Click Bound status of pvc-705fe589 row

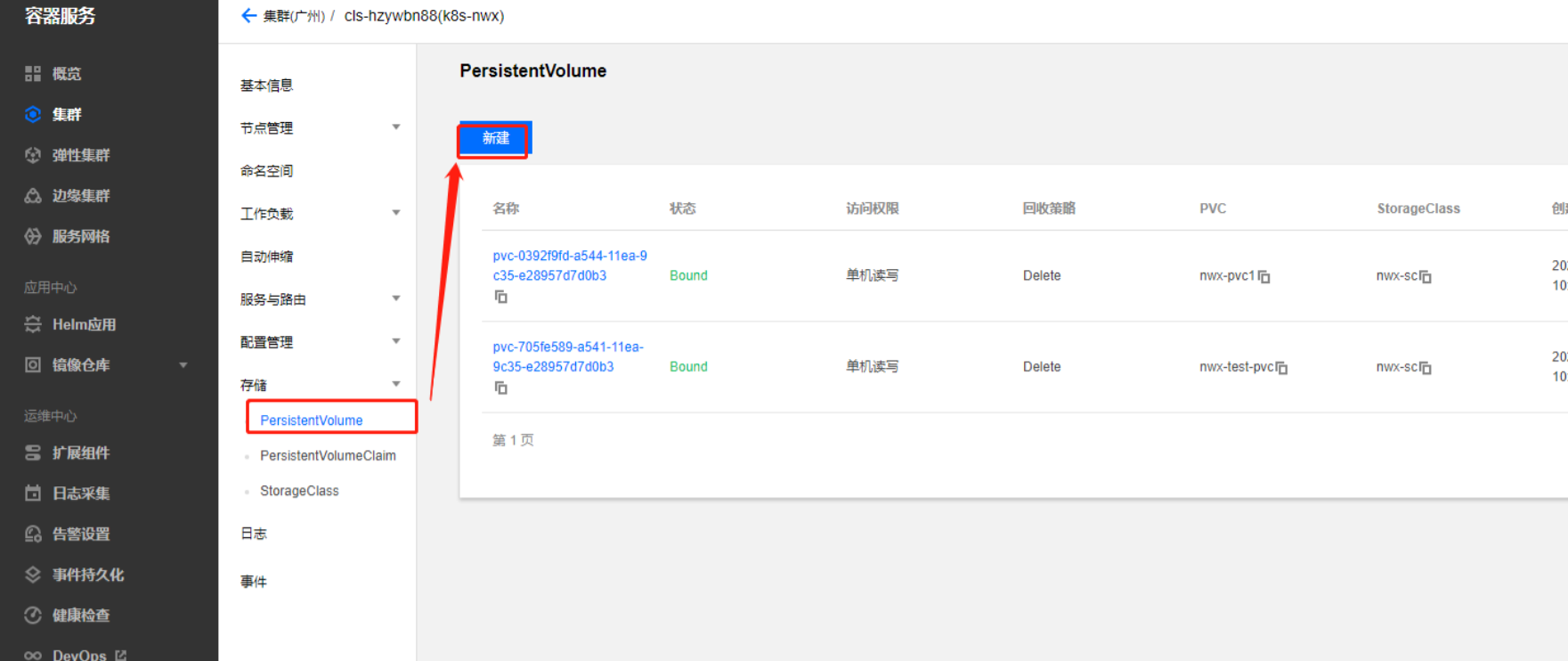[x=688, y=366]
